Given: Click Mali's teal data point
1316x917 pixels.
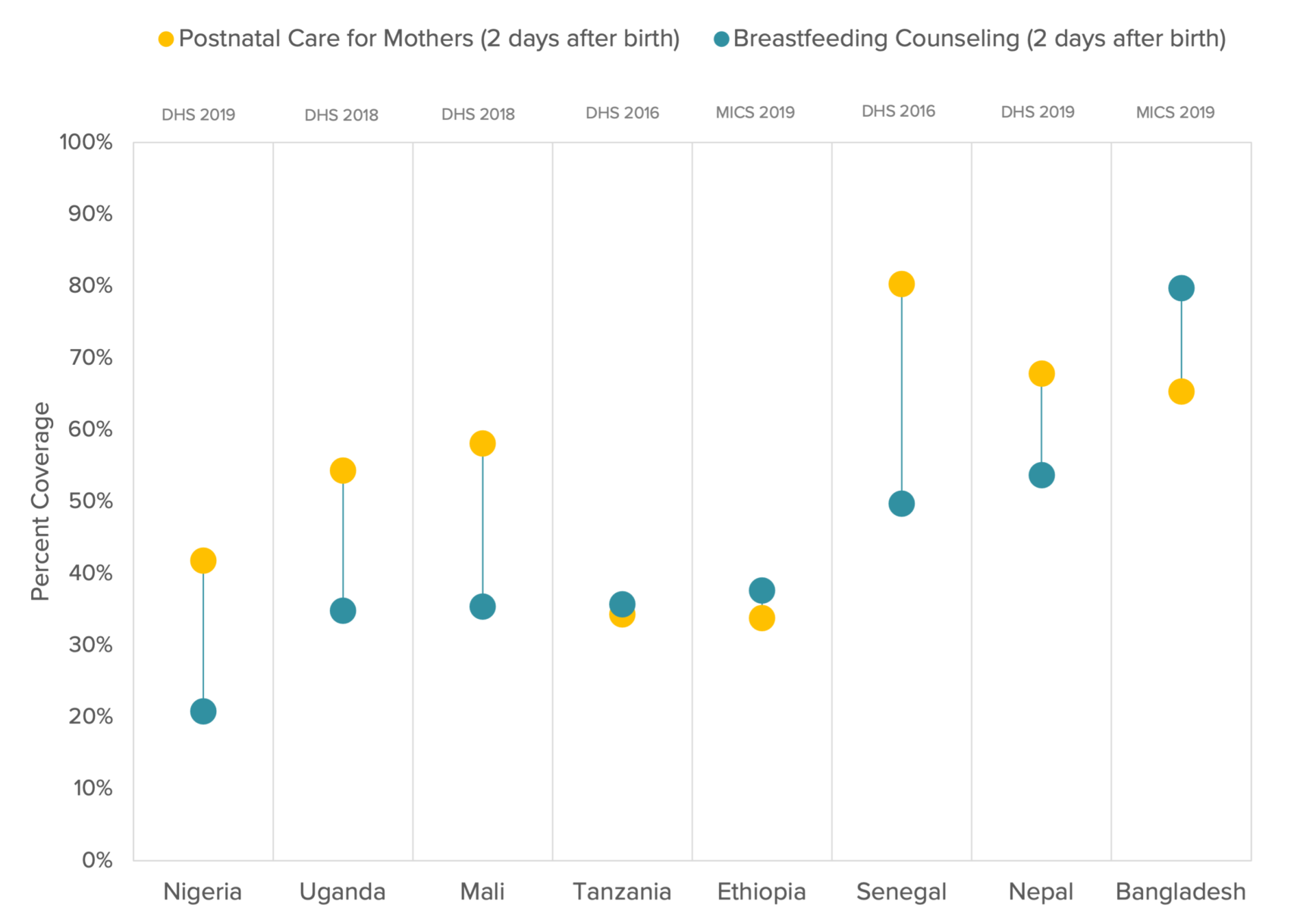Looking at the screenshot, I should point(482,607).
